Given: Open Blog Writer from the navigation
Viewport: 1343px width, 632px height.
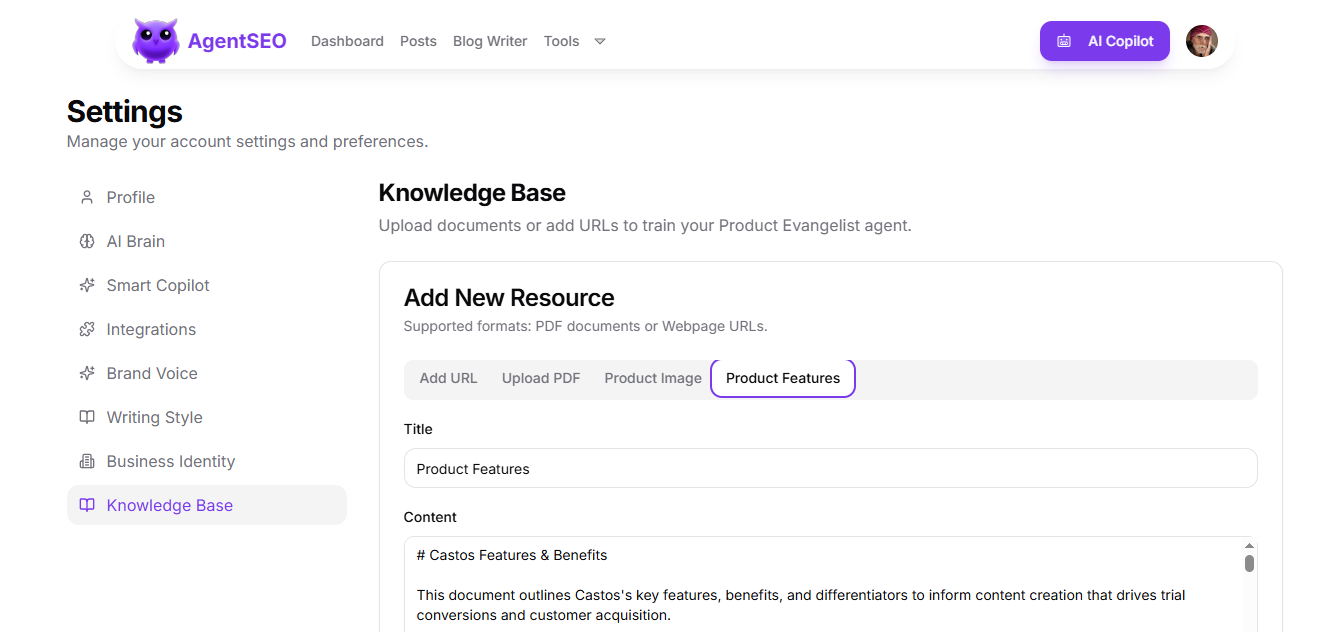Looking at the screenshot, I should click(x=489, y=41).
